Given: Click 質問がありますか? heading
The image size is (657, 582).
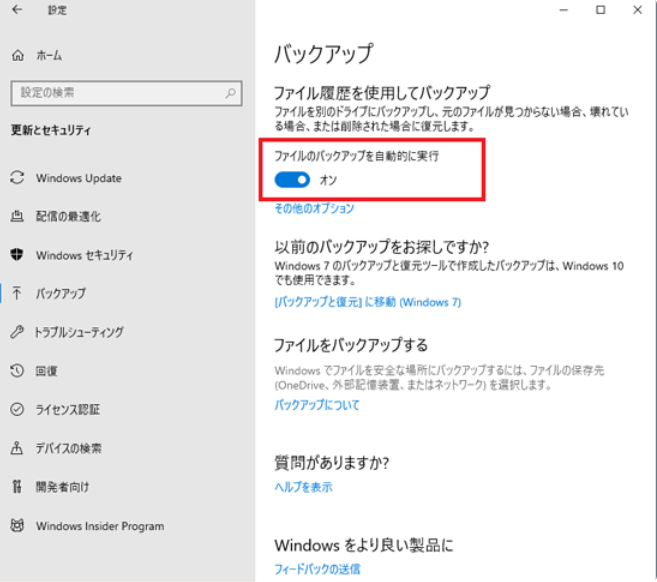Looking at the screenshot, I should coord(332,463).
